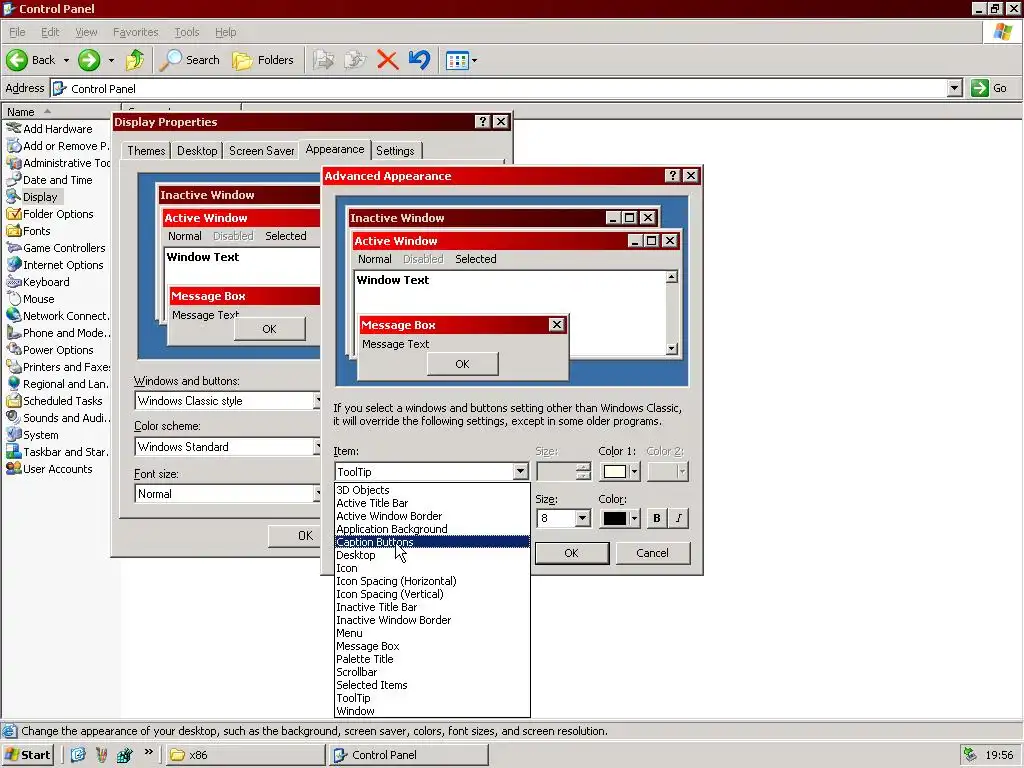The width and height of the screenshot is (1024, 768).
Task: Toggle Bold font button
Action: pos(656,519)
